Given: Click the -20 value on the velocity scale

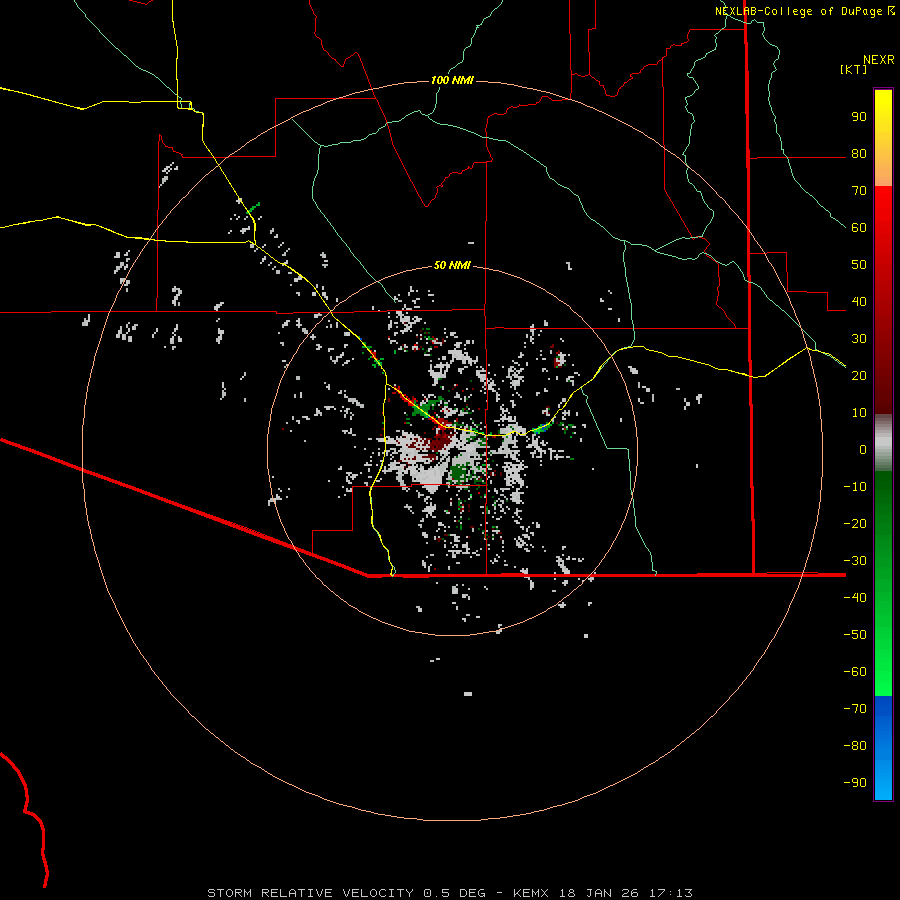Looking at the screenshot, I should pyautogui.click(x=855, y=523).
